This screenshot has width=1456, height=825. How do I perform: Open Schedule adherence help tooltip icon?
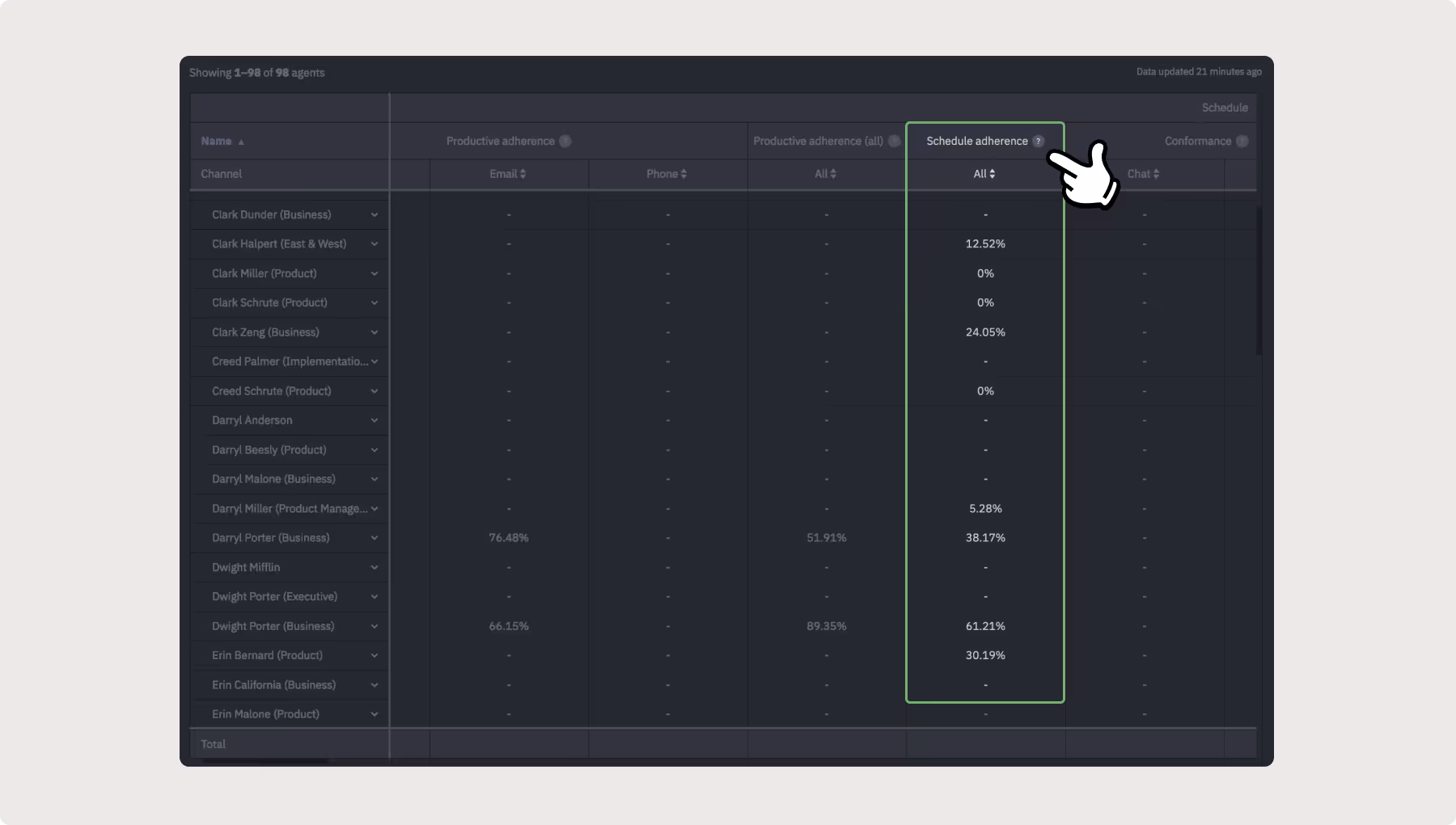pos(1039,141)
